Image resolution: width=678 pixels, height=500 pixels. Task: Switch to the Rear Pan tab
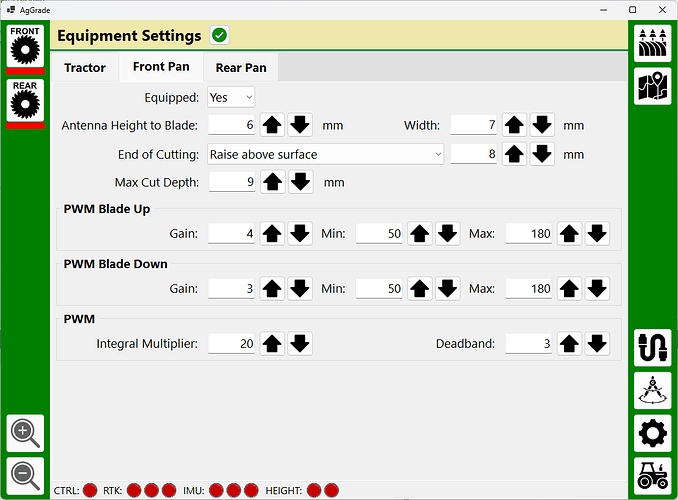[240, 68]
